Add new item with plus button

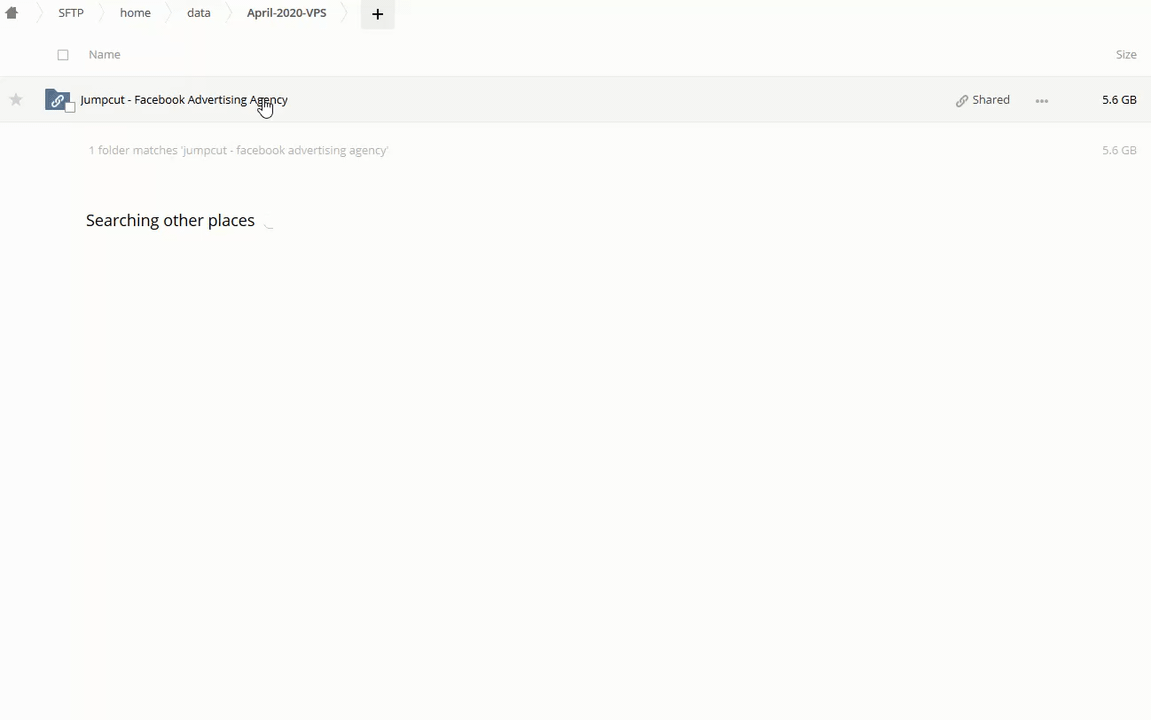(377, 14)
